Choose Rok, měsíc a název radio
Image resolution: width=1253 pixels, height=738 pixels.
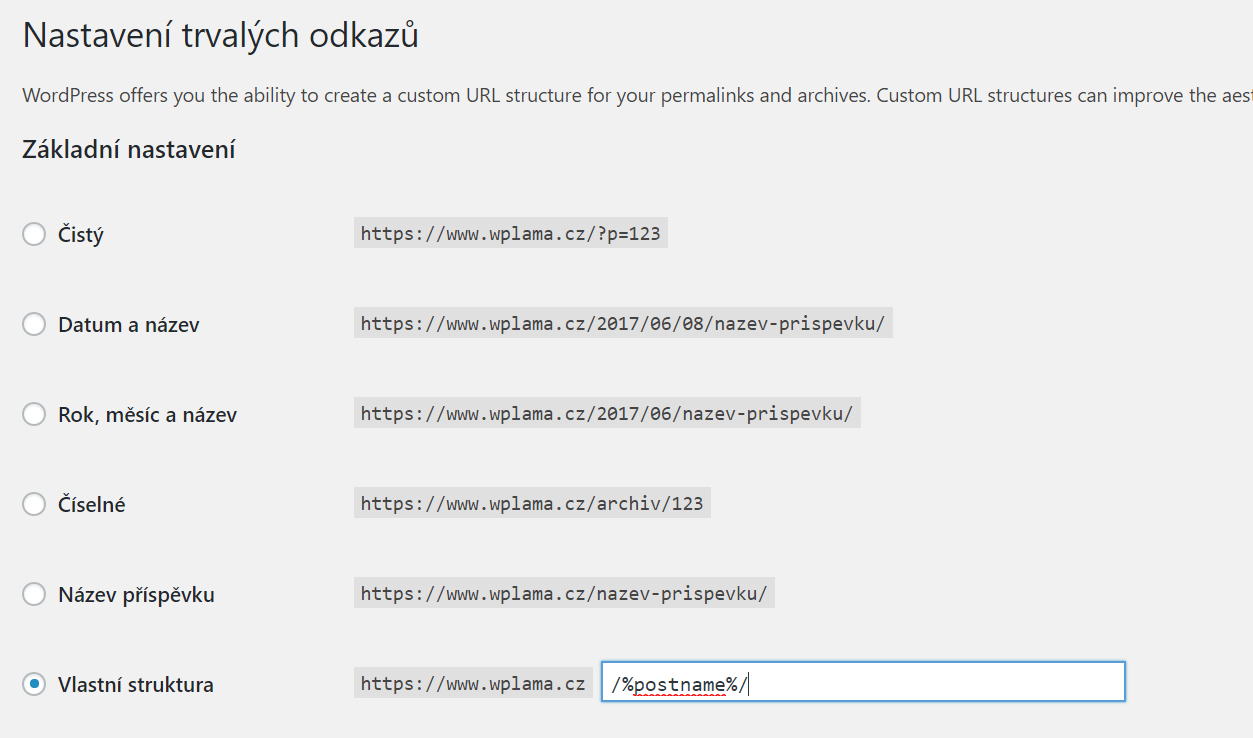point(34,414)
